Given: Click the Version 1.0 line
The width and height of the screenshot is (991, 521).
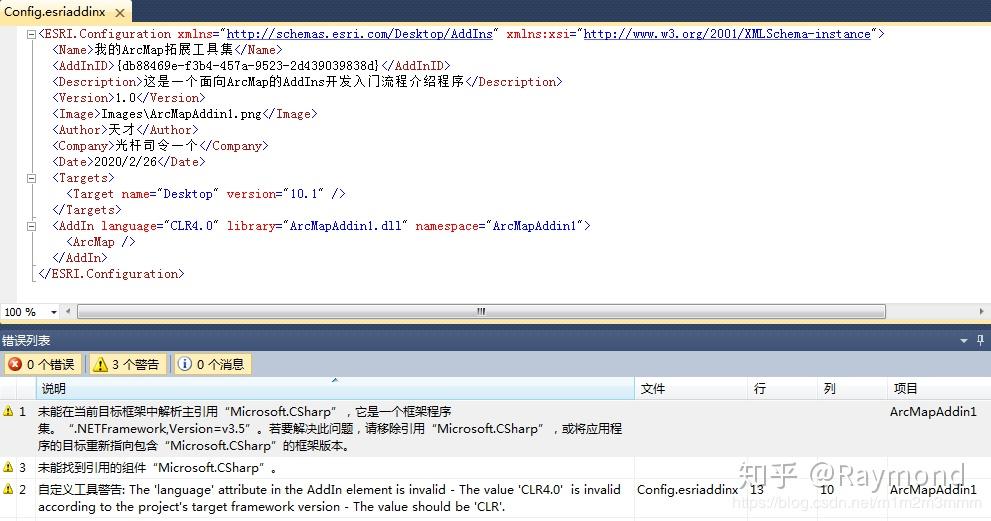Looking at the screenshot, I should (x=128, y=98).
